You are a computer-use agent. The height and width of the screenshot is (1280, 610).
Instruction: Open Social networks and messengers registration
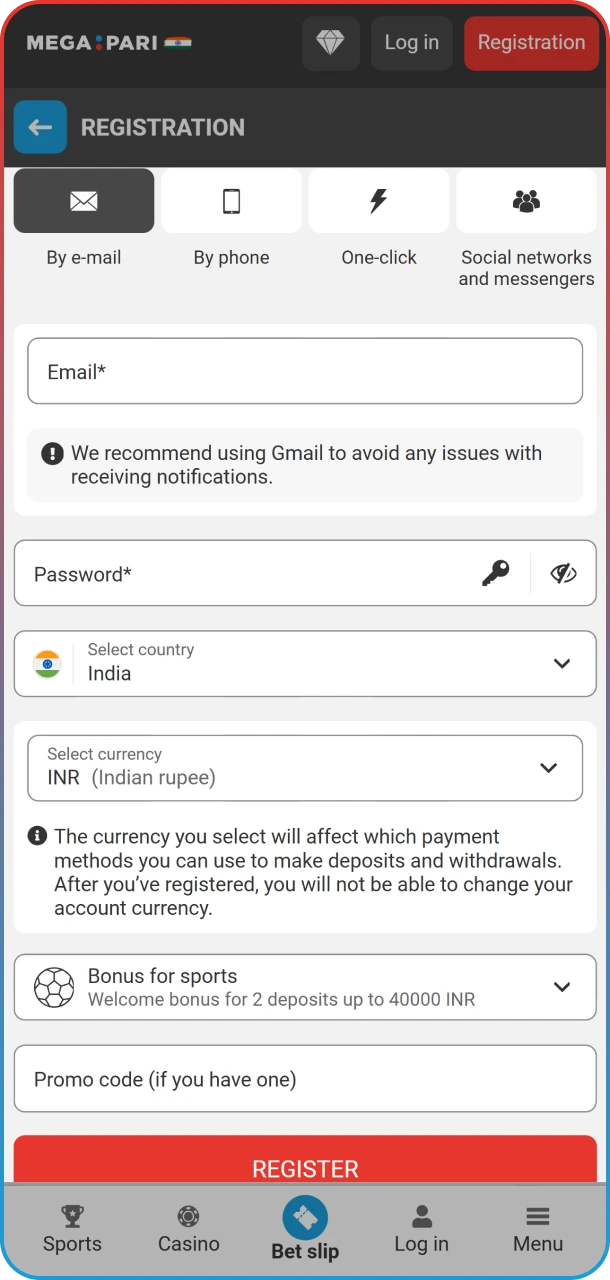[526, 201]
